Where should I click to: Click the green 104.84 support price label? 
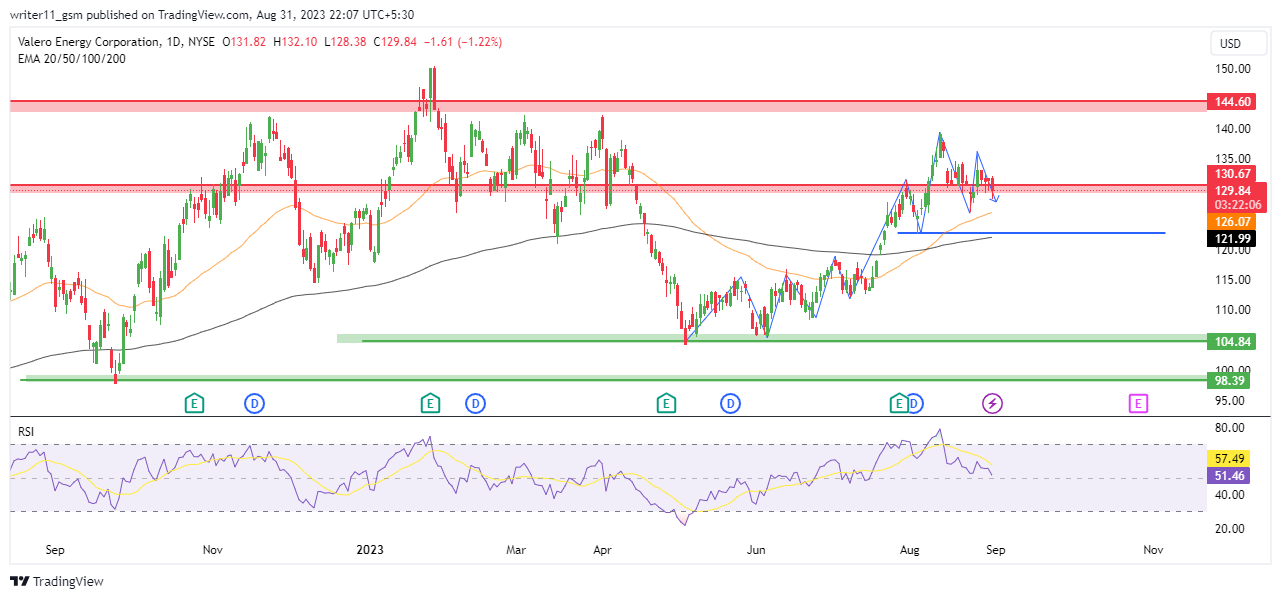(1231, 342)
